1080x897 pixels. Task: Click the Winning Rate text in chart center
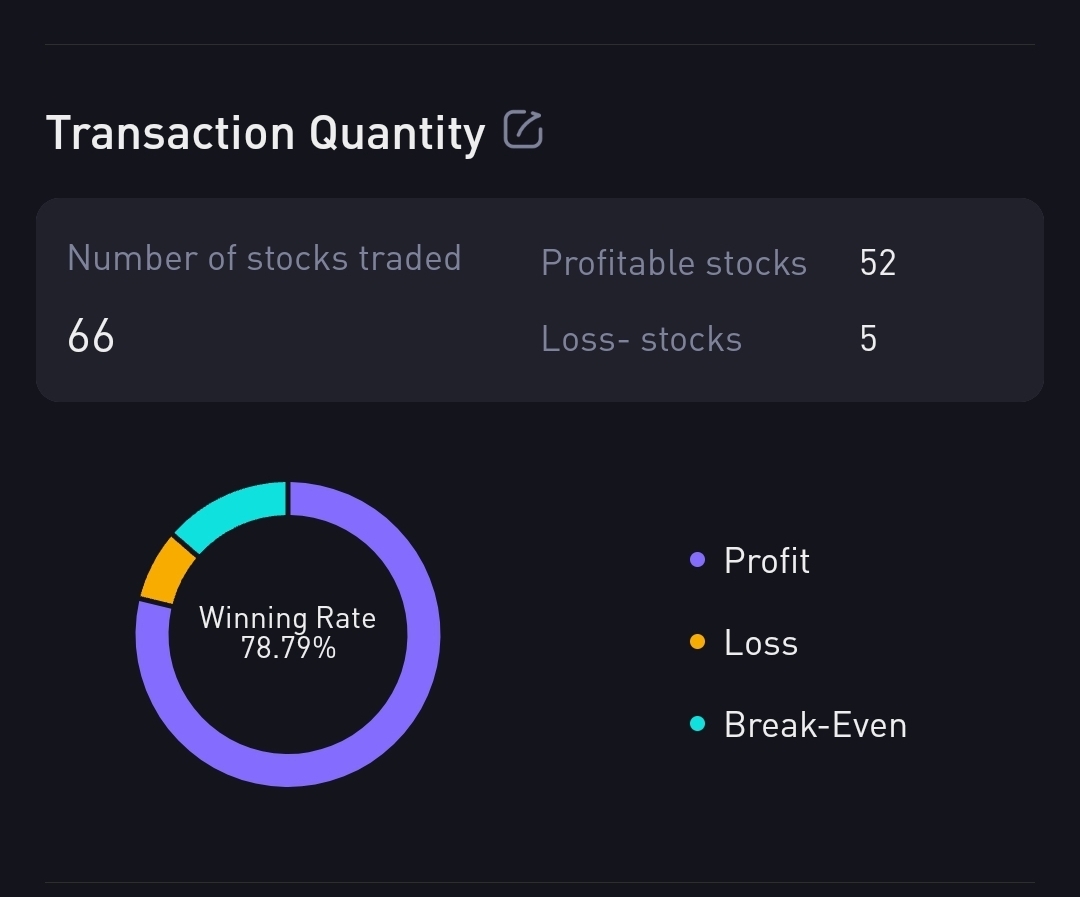tap(287, 617)
